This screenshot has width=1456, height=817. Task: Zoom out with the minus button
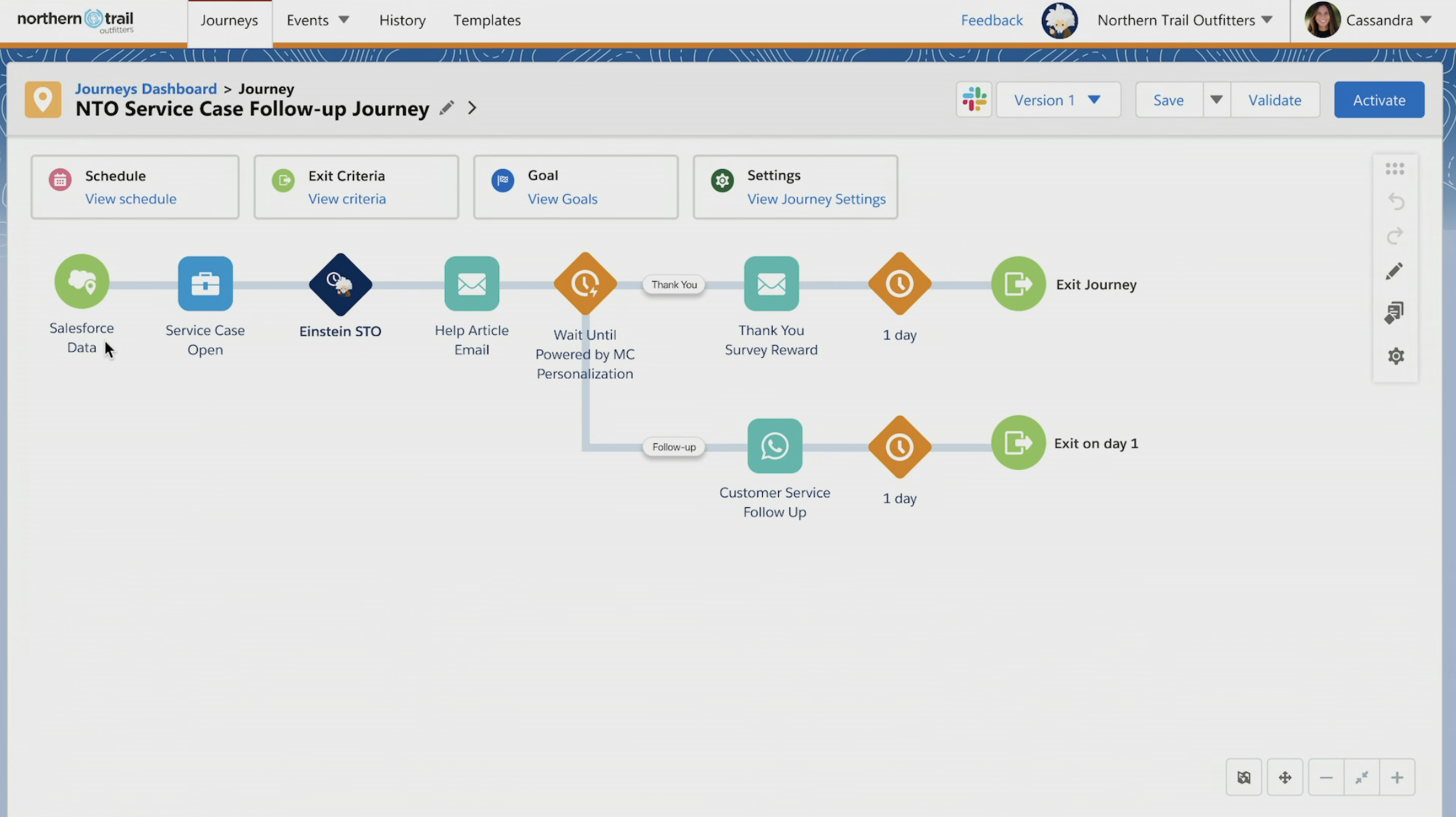click(x=1326, y=777)
